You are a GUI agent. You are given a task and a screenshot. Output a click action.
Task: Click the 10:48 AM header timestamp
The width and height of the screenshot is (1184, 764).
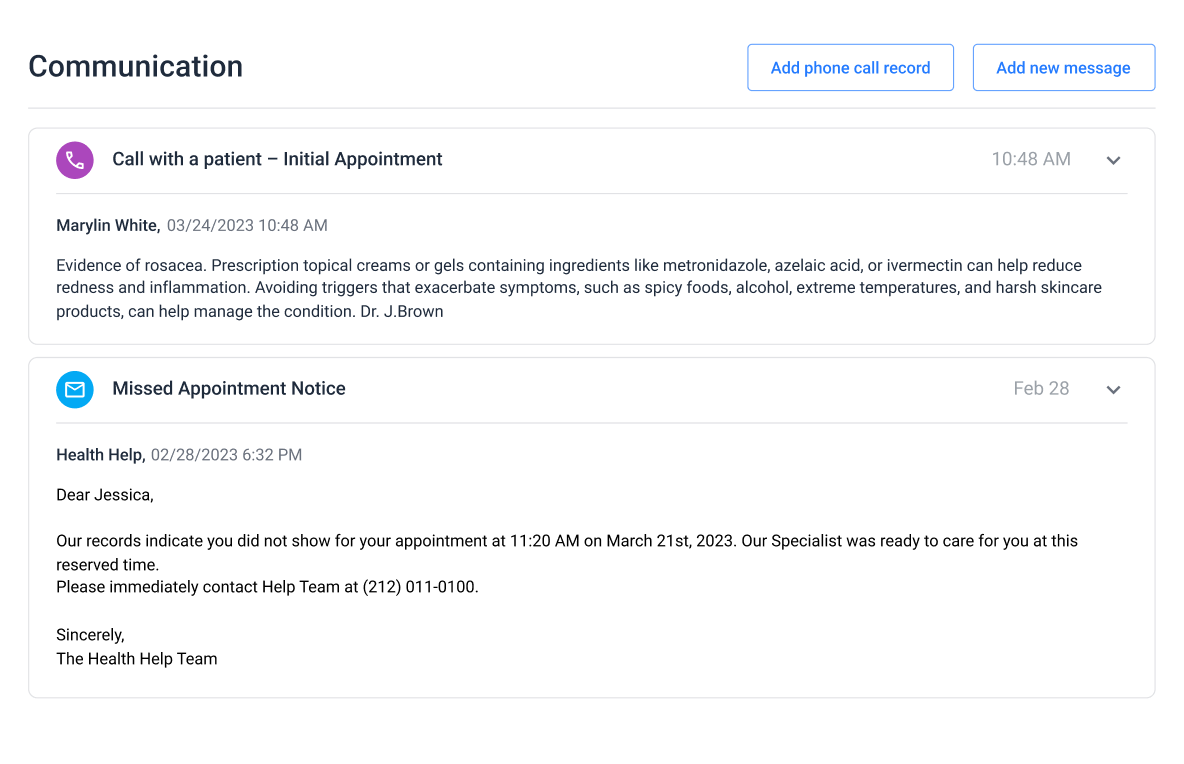tap(1030, 159)
